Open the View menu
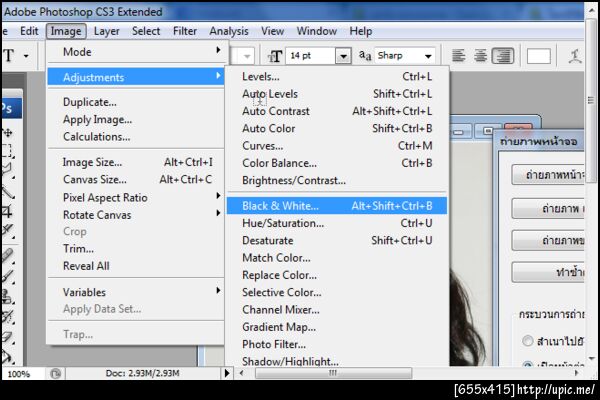The width and height of the screenshot is (600, 400). tap(272, 31)
